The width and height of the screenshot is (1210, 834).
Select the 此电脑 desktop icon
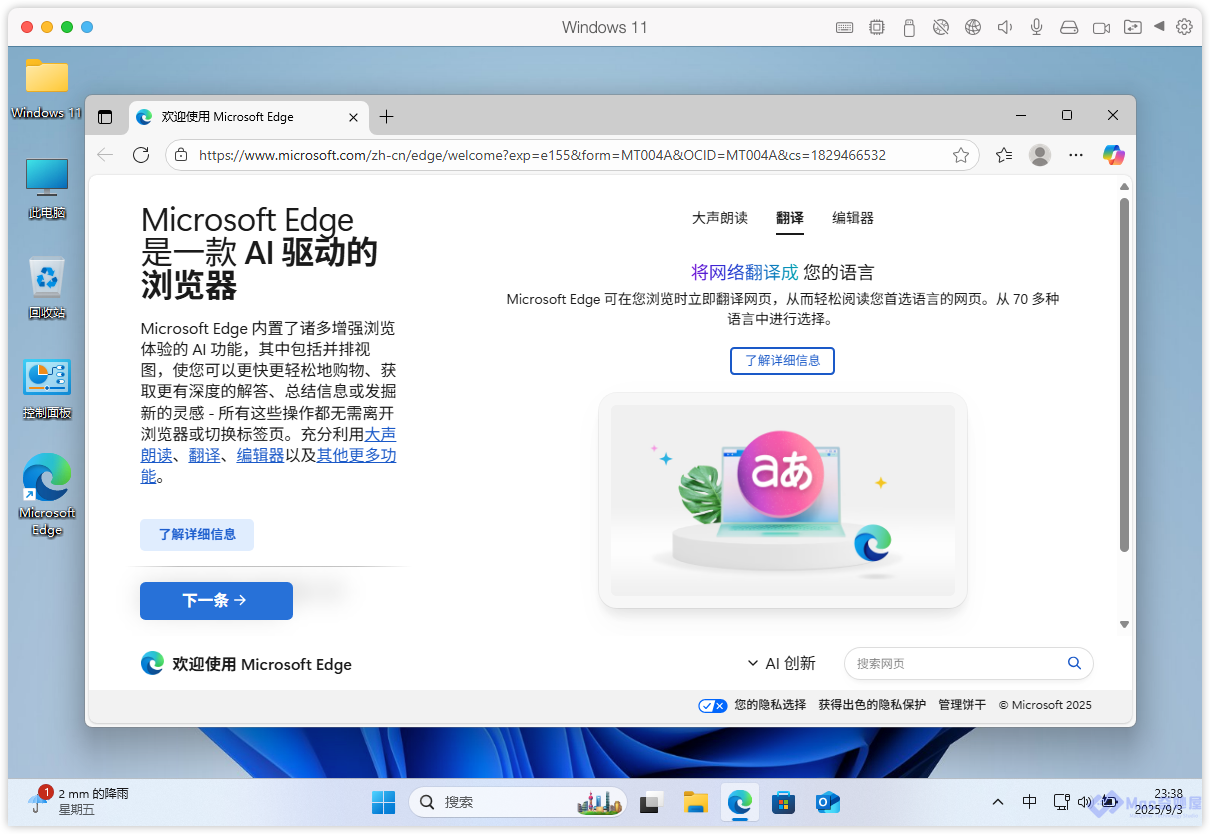(47, 188)
